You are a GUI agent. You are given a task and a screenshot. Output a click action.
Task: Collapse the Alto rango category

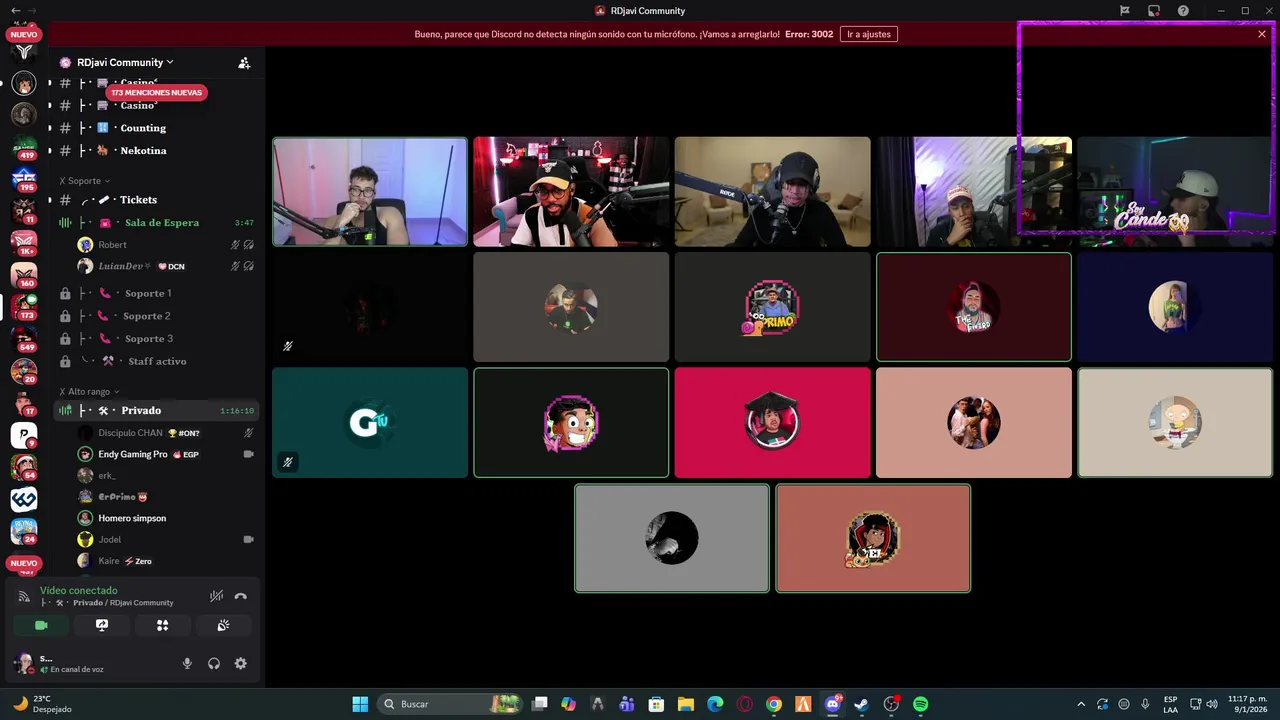point(89,391)
